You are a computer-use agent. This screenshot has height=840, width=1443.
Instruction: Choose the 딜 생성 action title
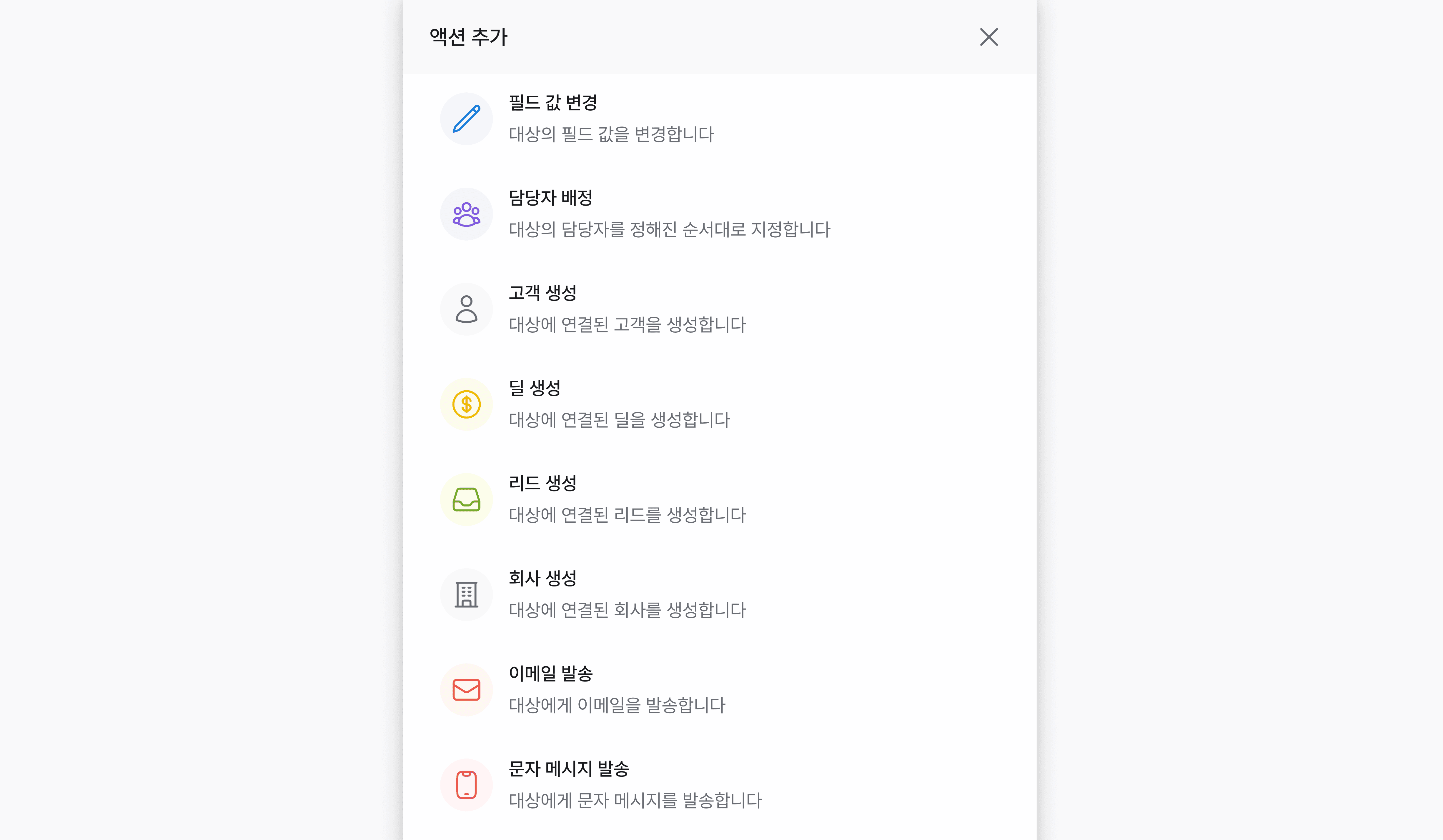(x=534, y=388)
